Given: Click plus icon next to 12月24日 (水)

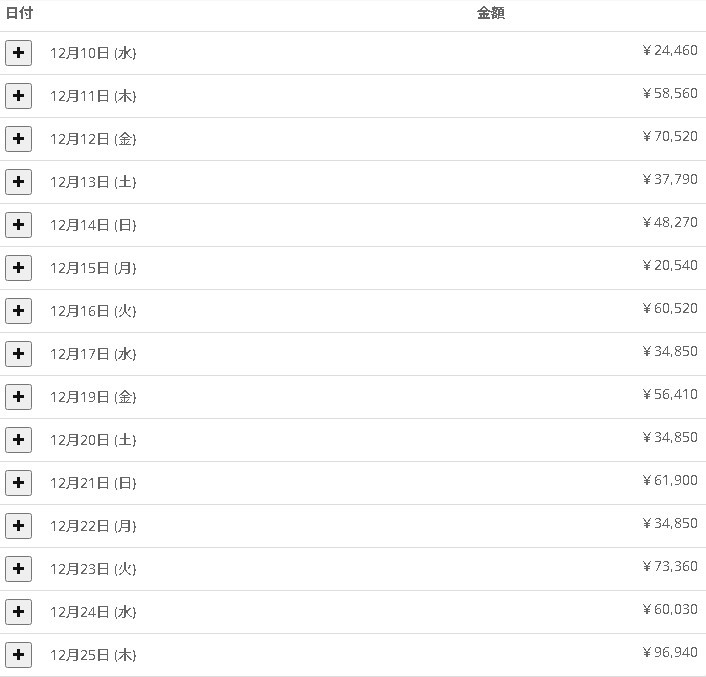Looking at the screenshot, I should 18,612.
